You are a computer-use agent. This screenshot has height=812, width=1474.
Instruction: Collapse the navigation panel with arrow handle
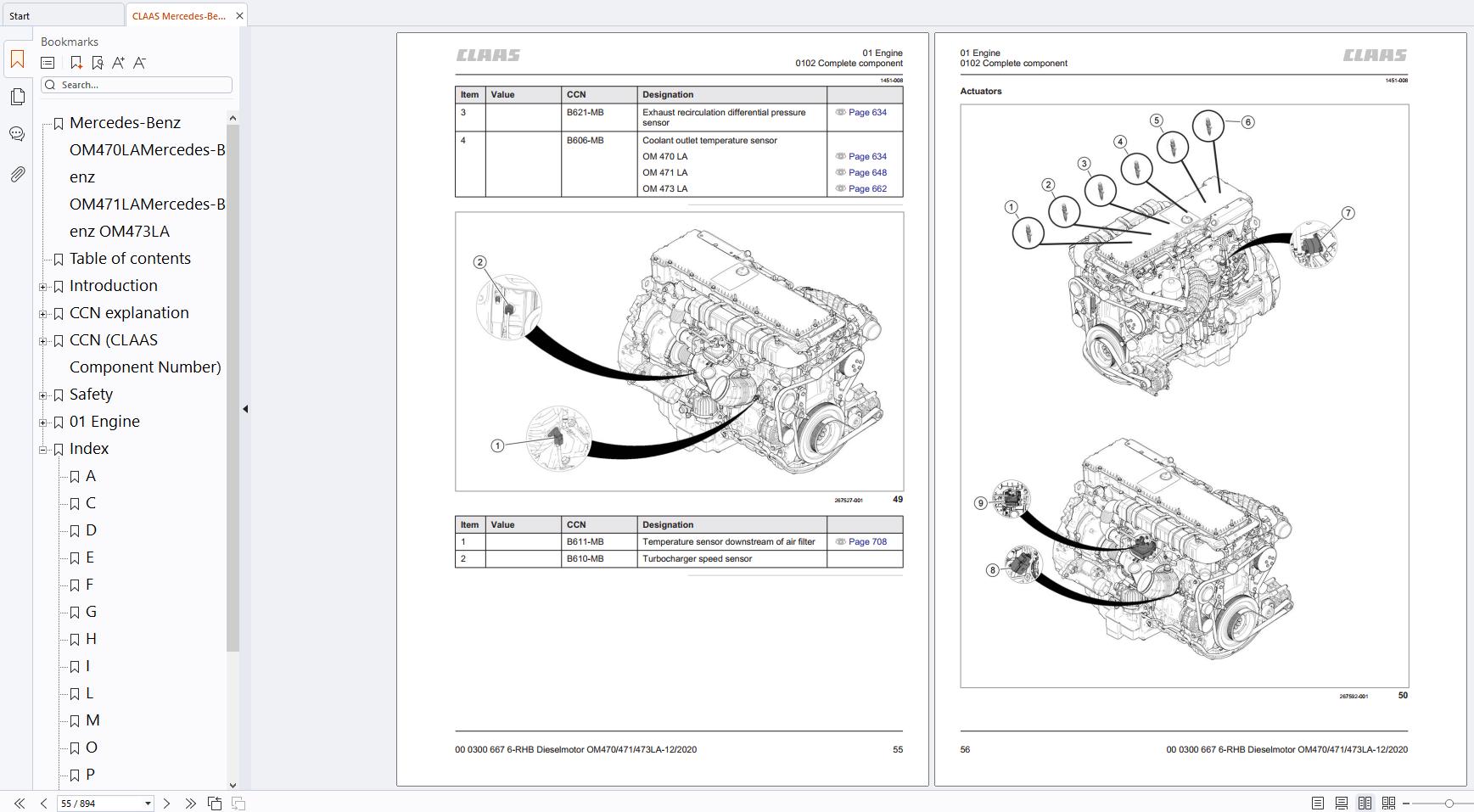coord(245,409)
